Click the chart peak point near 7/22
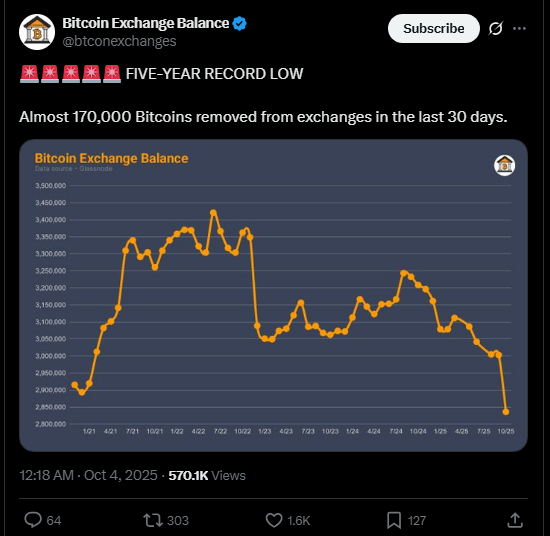 click(213, 213)
